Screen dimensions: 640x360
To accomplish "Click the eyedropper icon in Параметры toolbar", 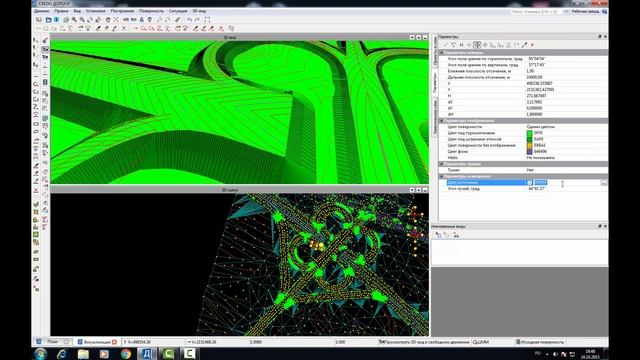I will [x=524, y=45].
